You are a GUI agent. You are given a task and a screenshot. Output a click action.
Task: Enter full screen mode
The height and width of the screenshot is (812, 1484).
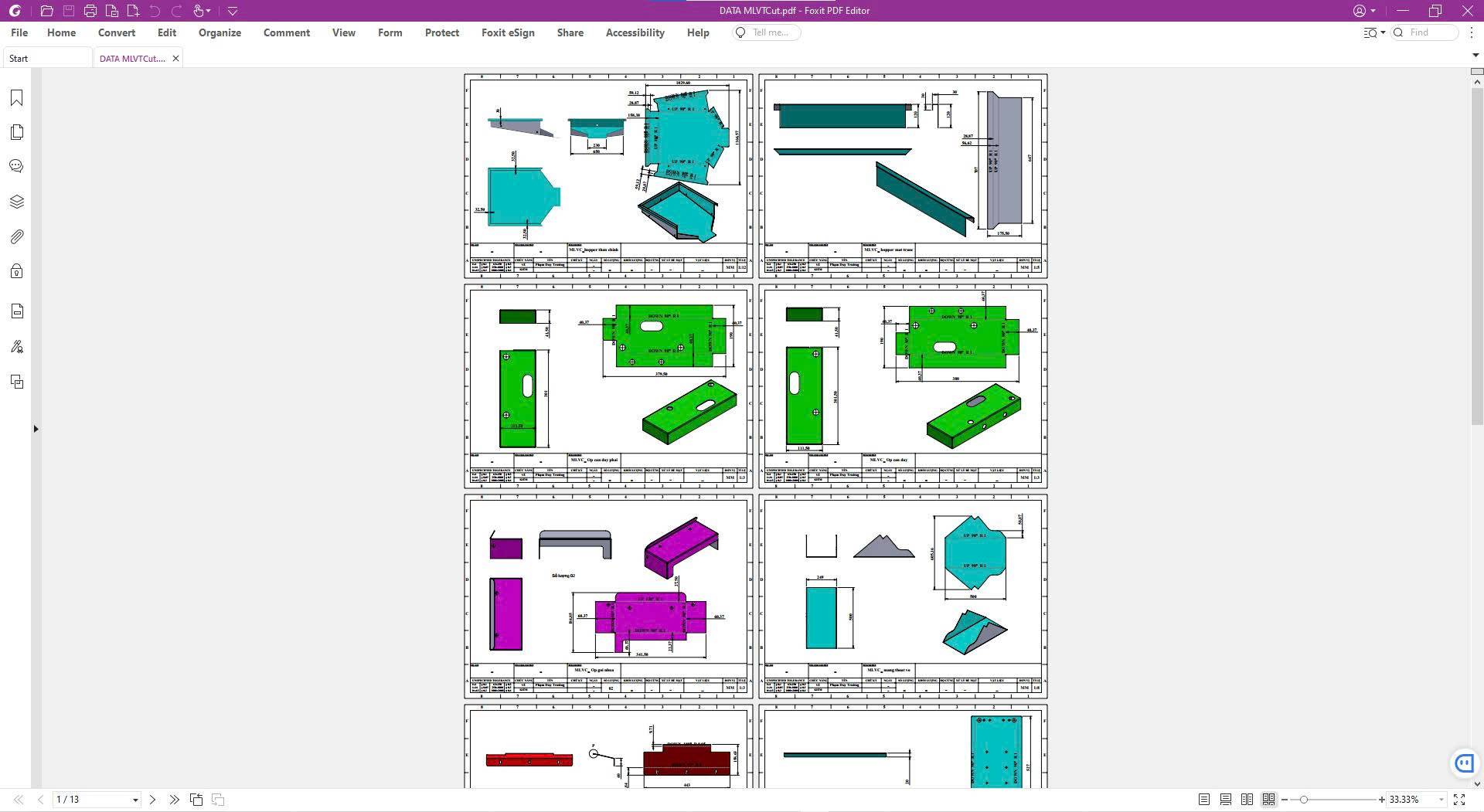tap(1459, 800)
